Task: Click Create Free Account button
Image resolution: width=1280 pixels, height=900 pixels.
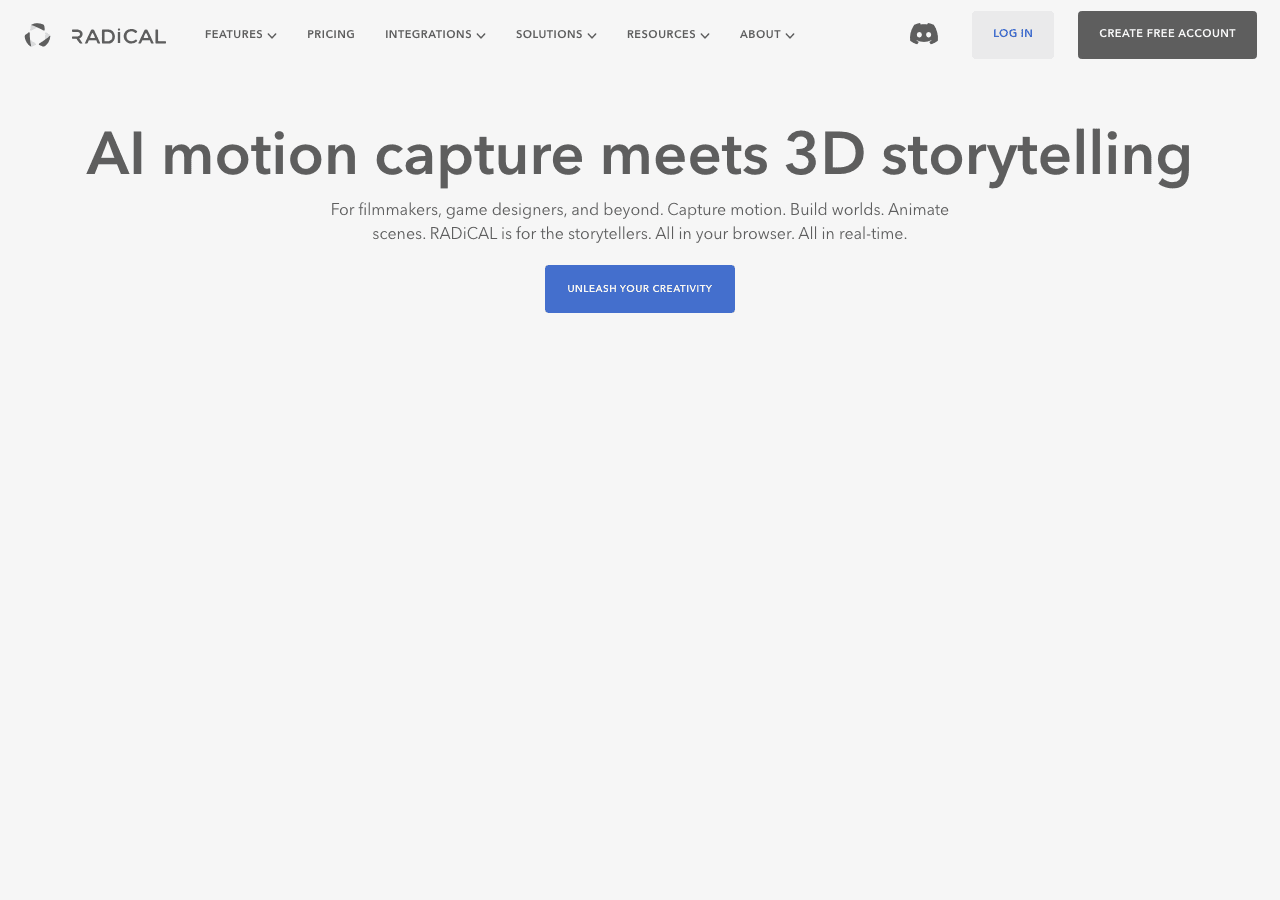Action: point(1167,35)
